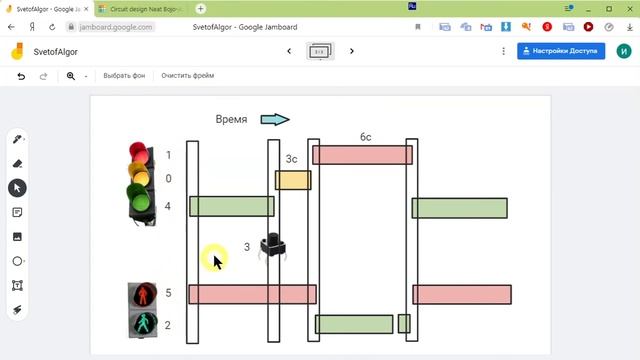Select the 3с text label

291,159
